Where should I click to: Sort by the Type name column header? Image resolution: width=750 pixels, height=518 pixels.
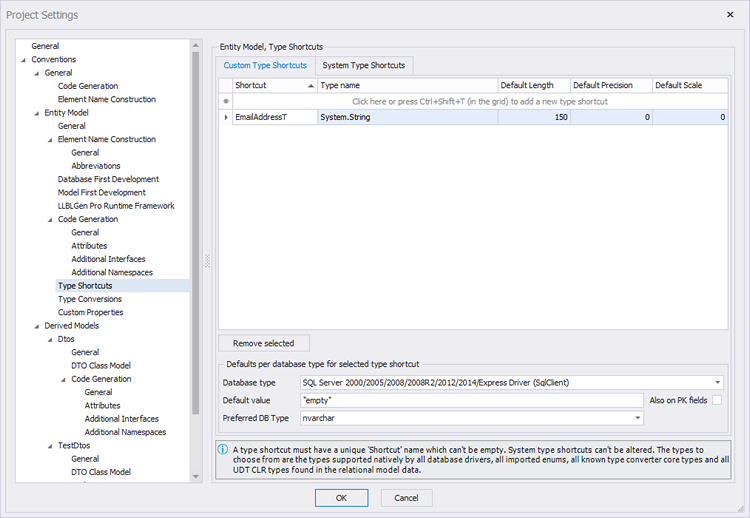pos(408,85)
